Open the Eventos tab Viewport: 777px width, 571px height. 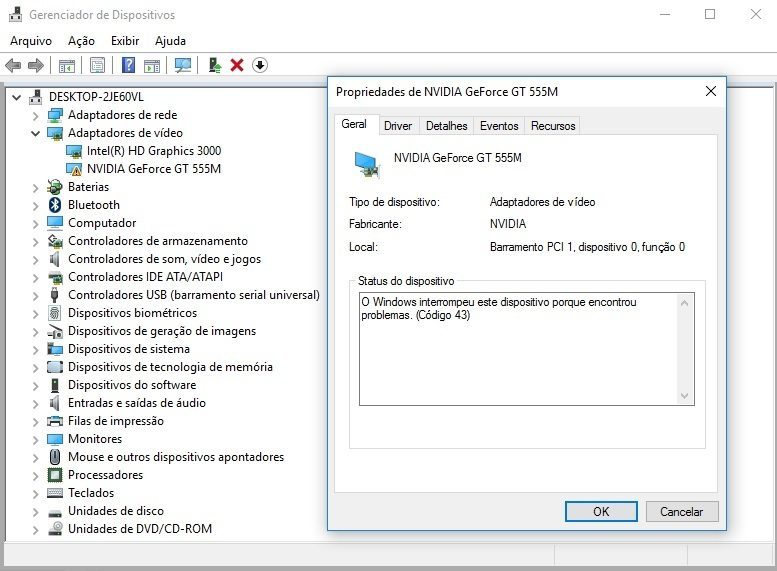pyautogui.click(x=499, y=126)
